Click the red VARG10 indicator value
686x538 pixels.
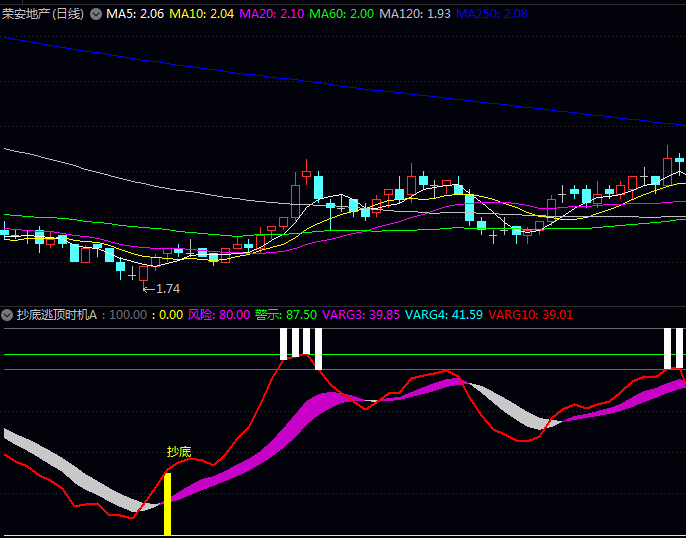pyautogui.click(x=531, y=314)
